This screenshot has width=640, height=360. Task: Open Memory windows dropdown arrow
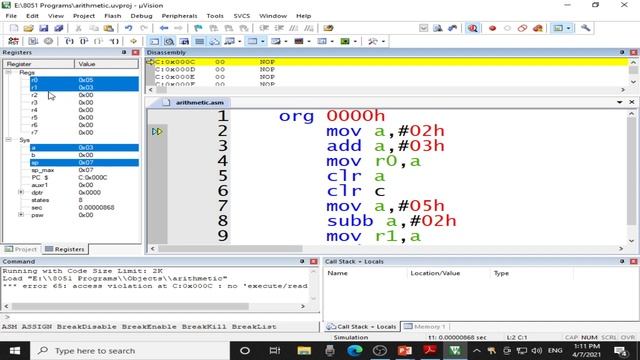click(263, 41)
